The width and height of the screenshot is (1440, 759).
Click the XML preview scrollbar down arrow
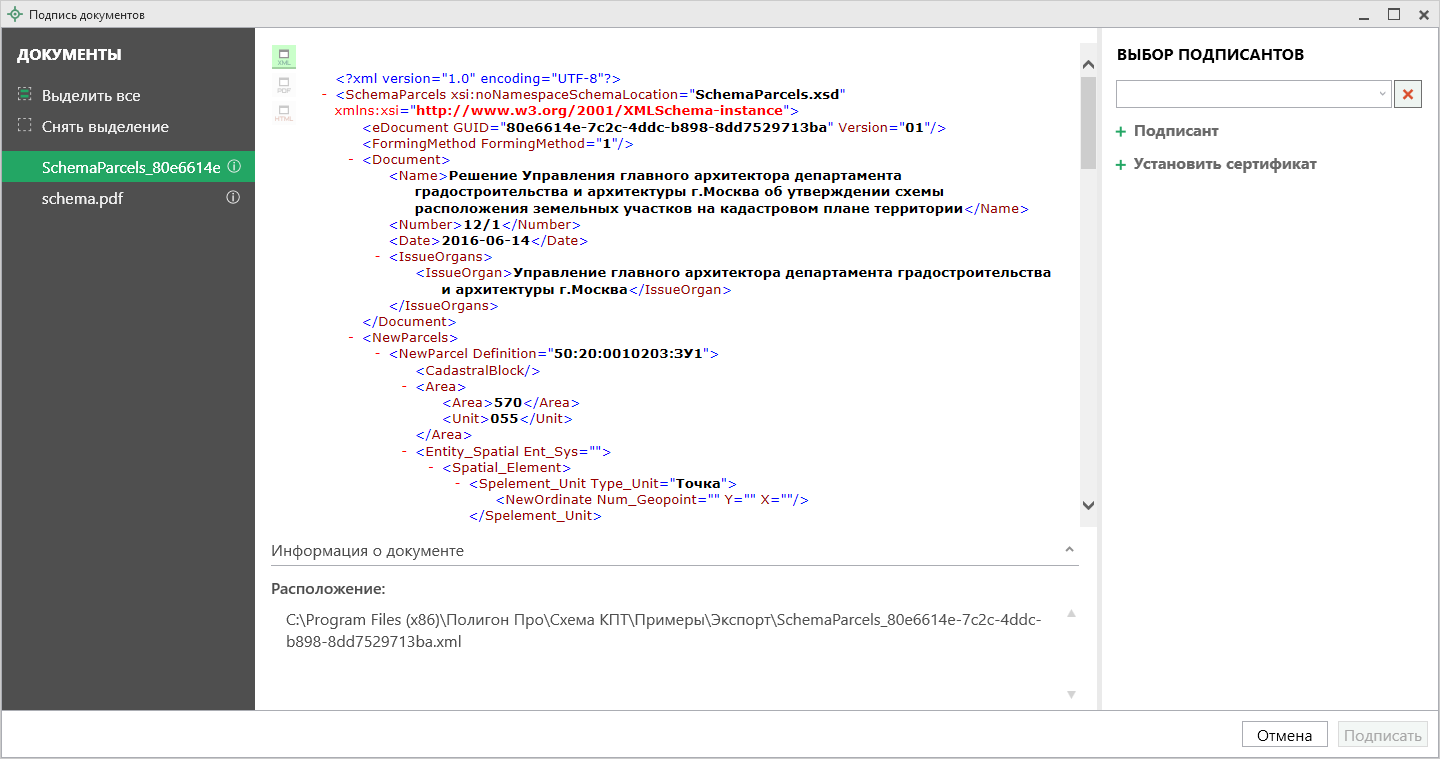1089,506
